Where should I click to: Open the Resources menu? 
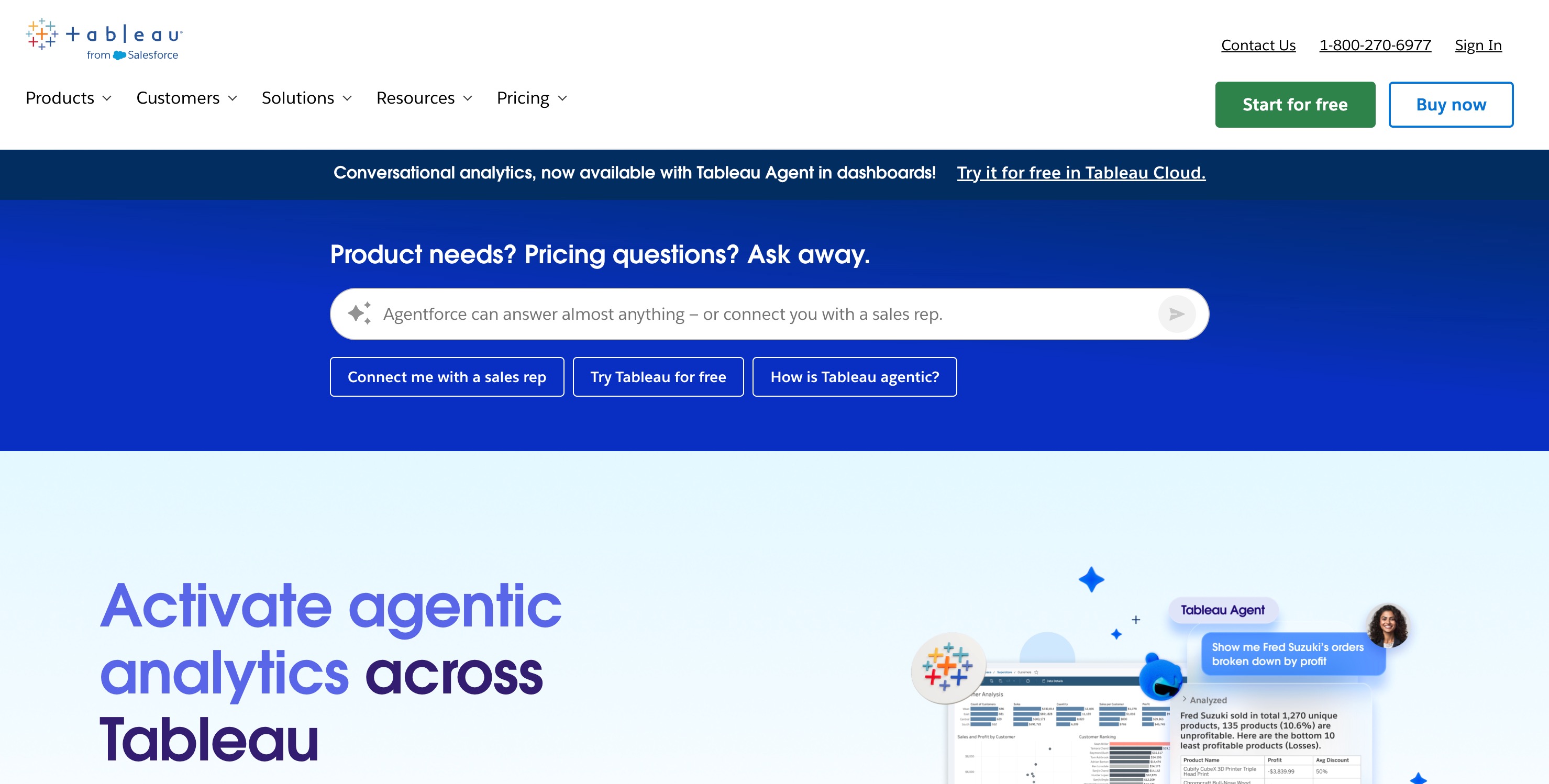425,98
